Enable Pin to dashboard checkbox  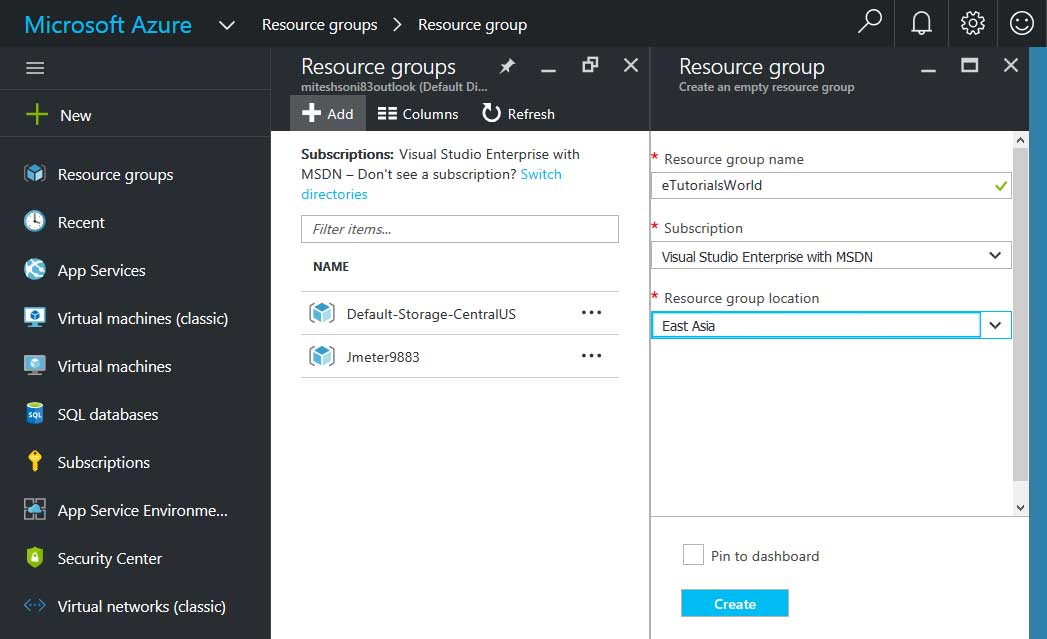tap(693, 555)
